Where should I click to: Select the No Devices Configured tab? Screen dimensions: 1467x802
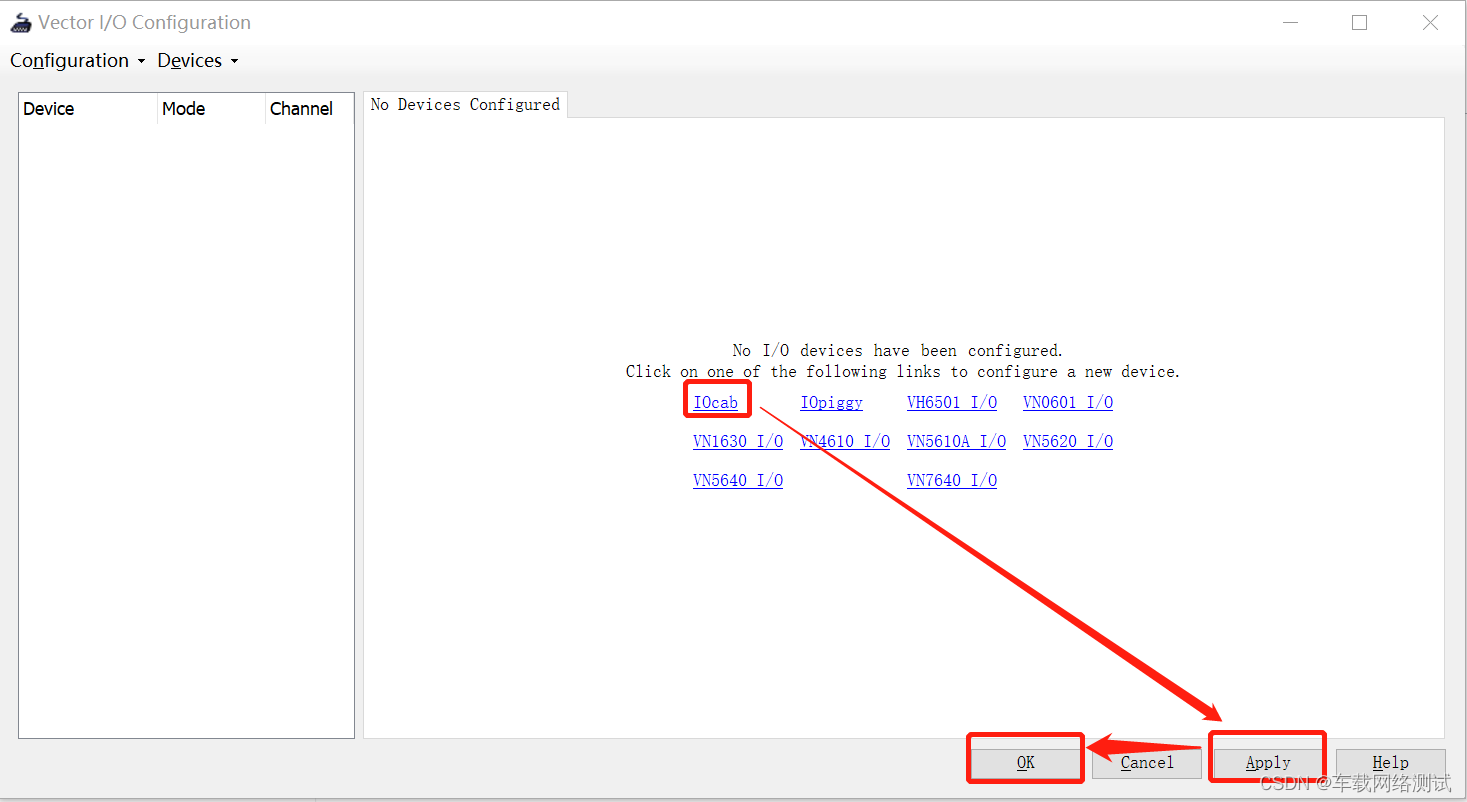point(465,105)
